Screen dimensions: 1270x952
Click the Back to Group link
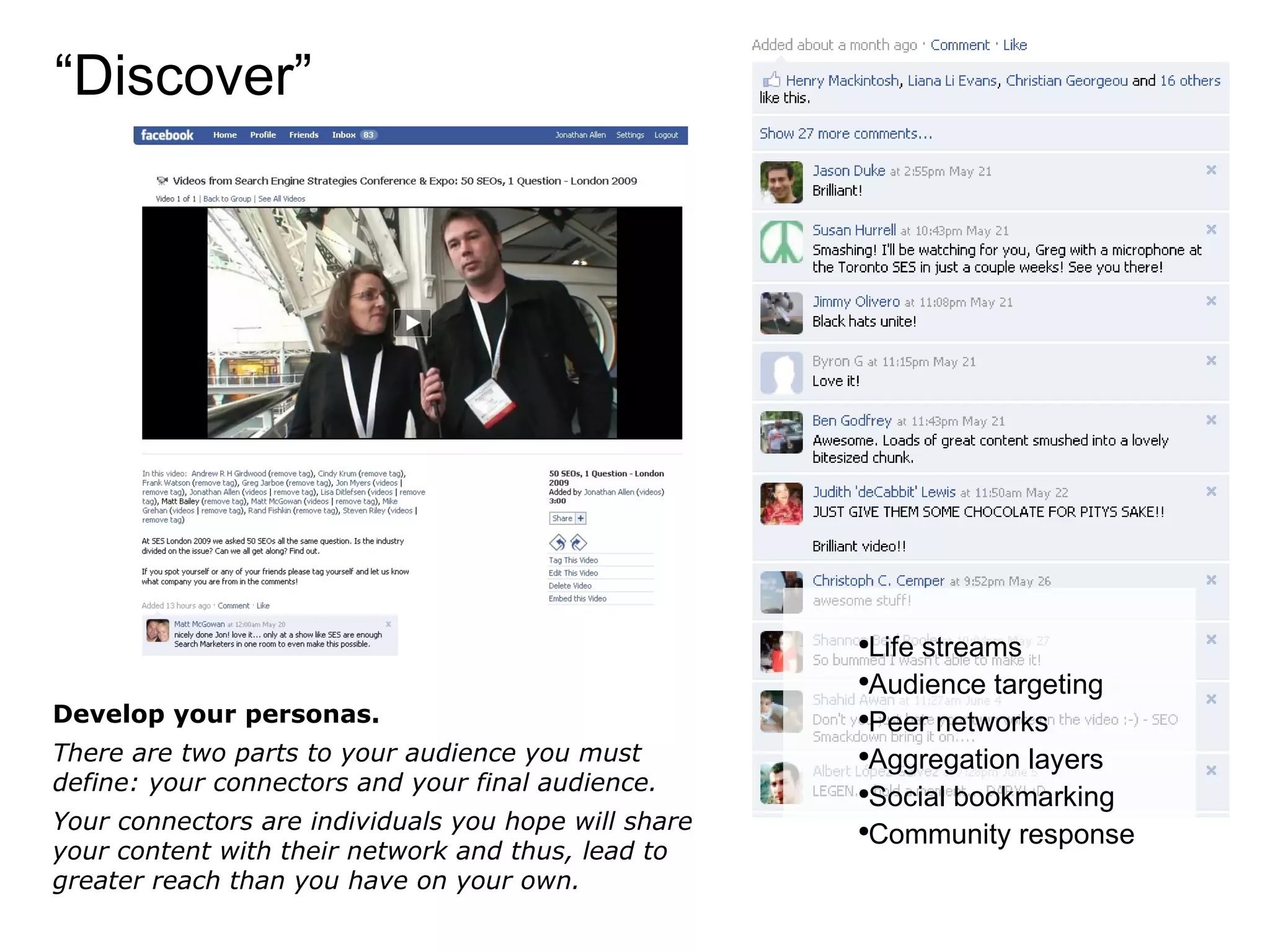pyautogui.click(x=227, y=199)
